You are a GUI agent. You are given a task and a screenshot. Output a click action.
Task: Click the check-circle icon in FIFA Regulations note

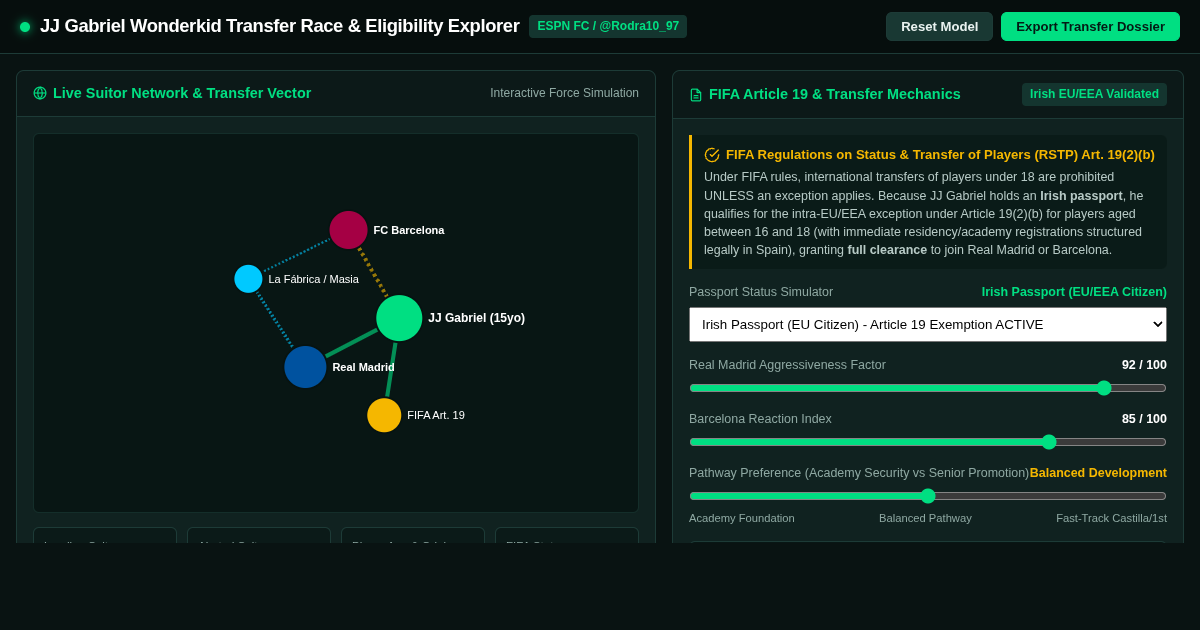coord(712,155)
